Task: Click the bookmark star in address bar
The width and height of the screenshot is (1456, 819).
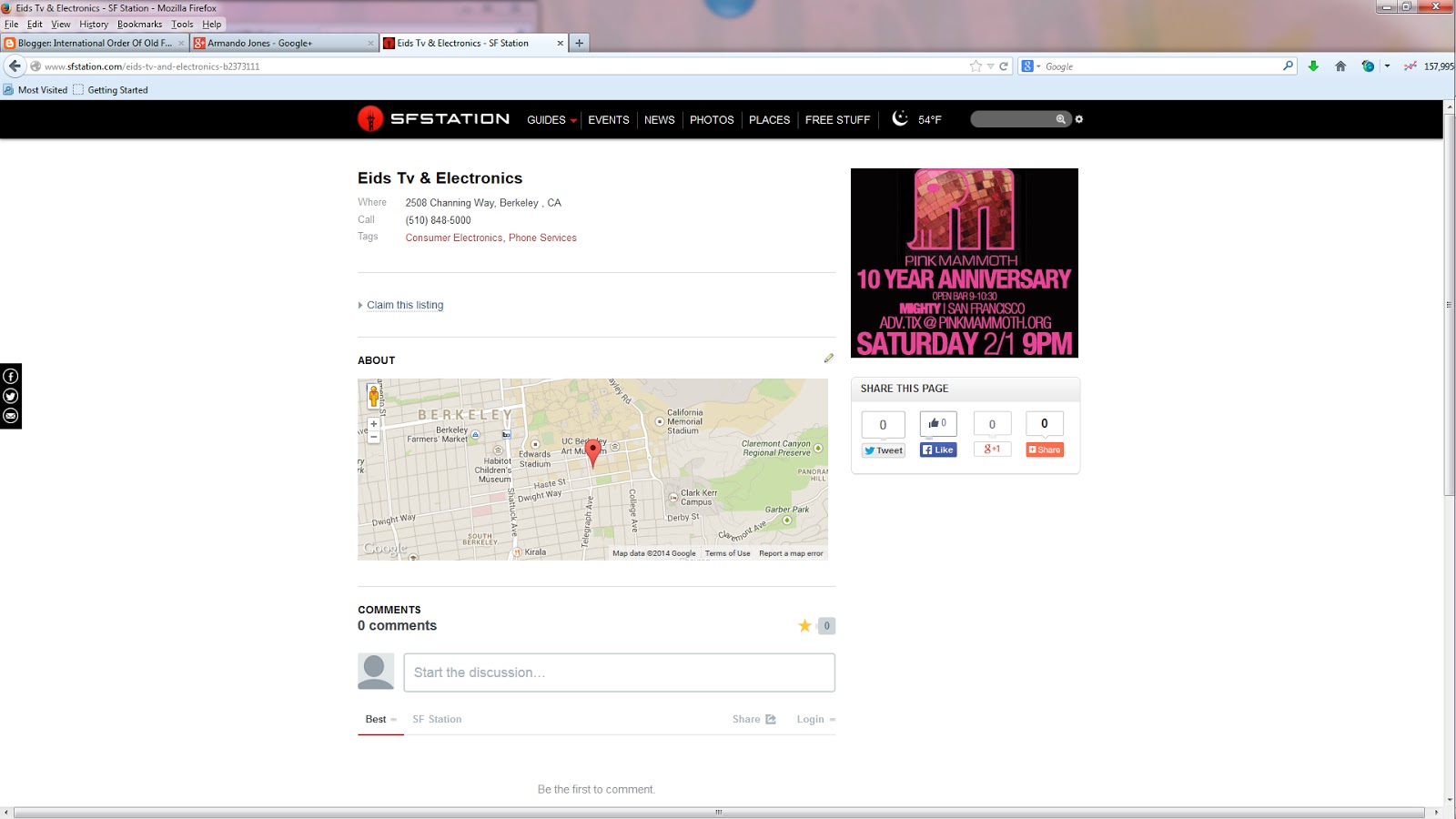Action: [976, 66]
